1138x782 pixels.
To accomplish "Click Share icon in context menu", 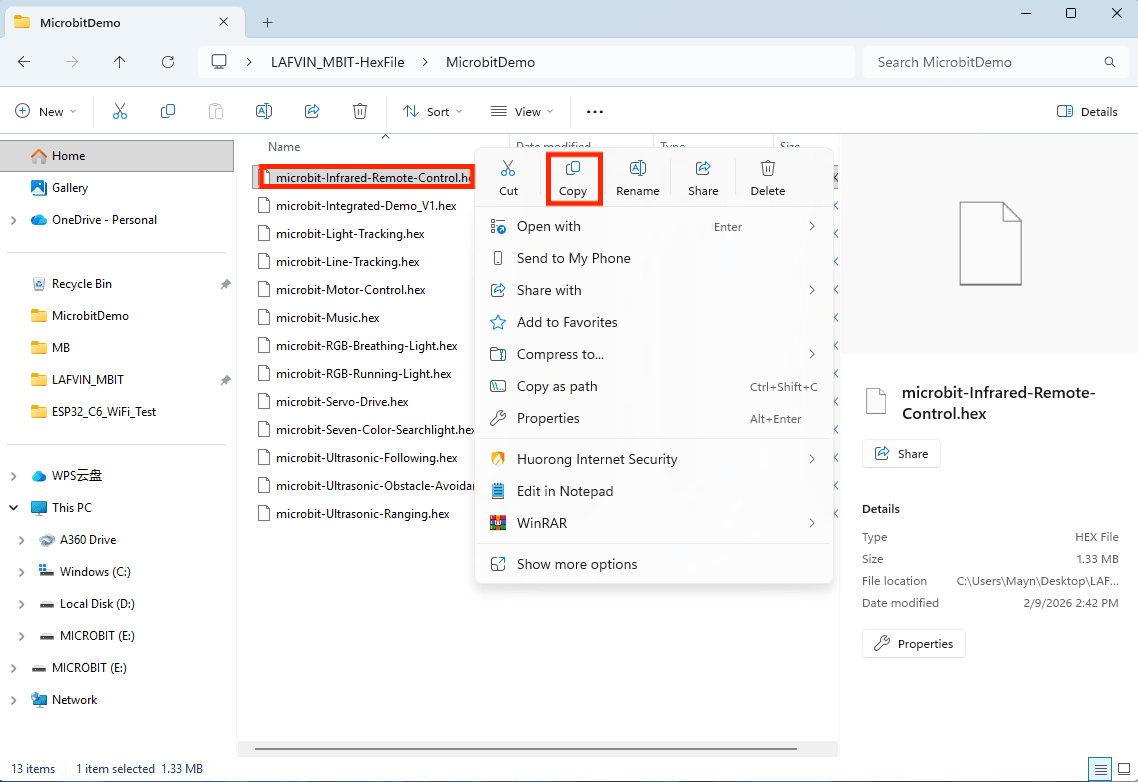I will [703, 168].
